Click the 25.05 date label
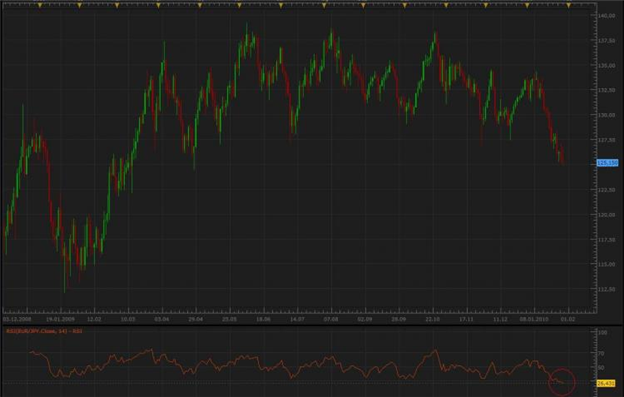Viewport: 624px width, 397px height. (229, 319)
